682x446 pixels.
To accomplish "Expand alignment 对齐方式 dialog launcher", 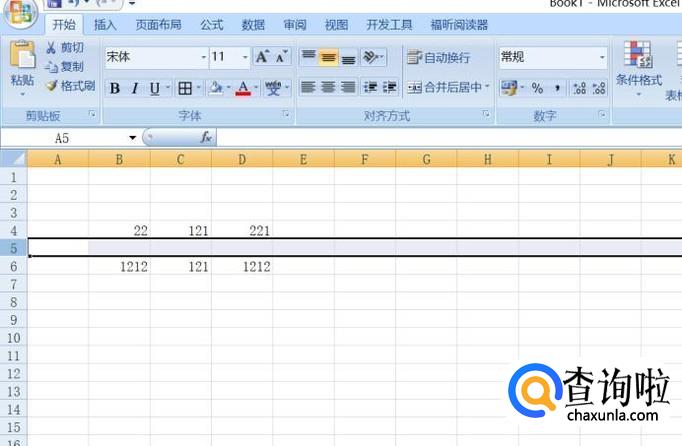I will tap(486, 114).
